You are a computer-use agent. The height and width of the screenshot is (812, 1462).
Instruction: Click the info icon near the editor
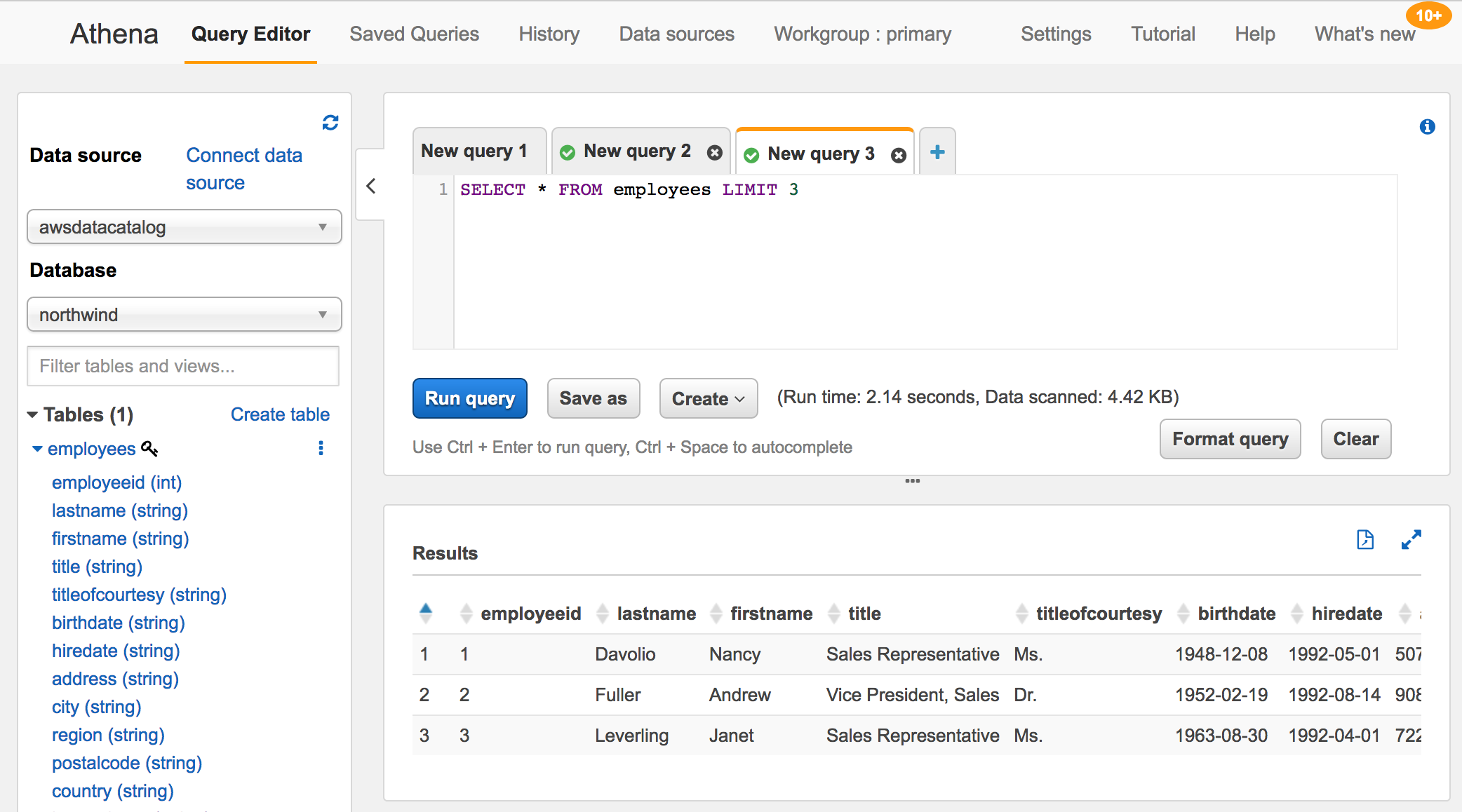(x=1427, y=127)
